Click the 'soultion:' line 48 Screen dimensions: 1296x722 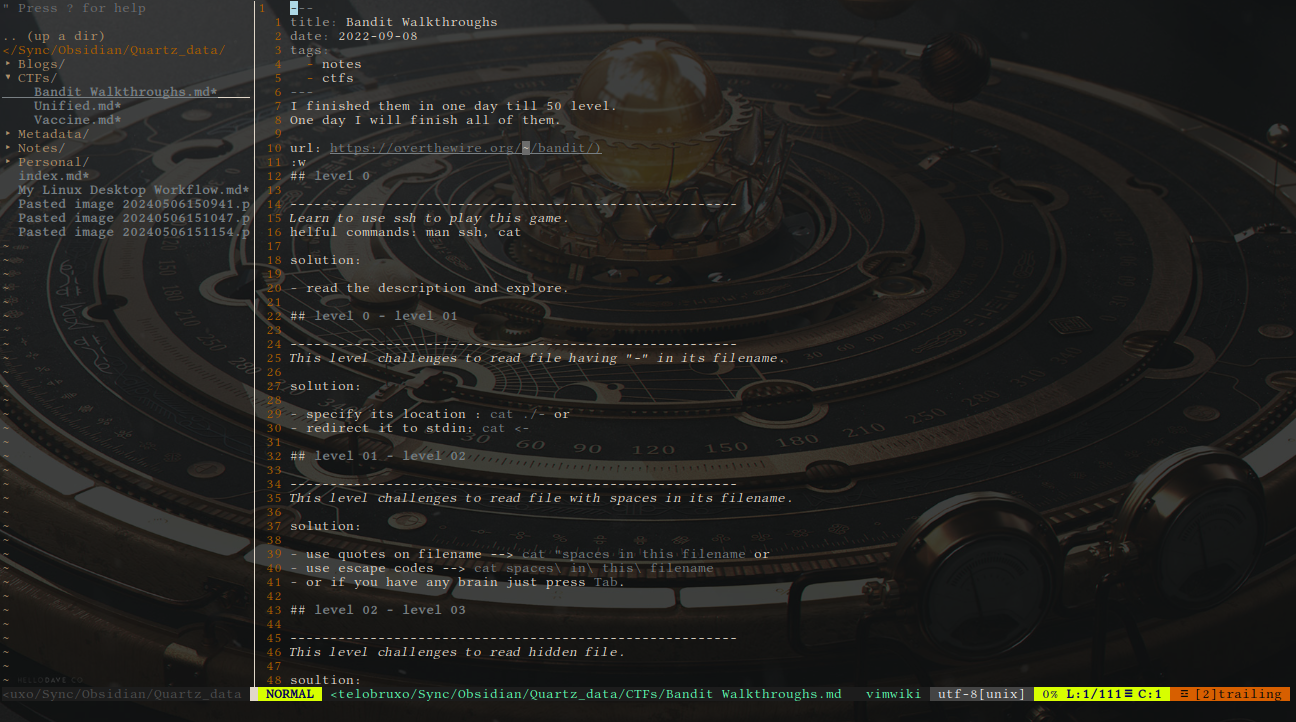click(326, 680)
